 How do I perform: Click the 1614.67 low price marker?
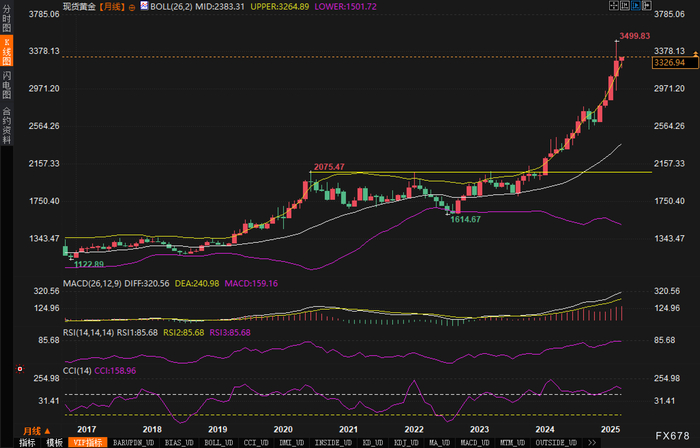(465, 218)
